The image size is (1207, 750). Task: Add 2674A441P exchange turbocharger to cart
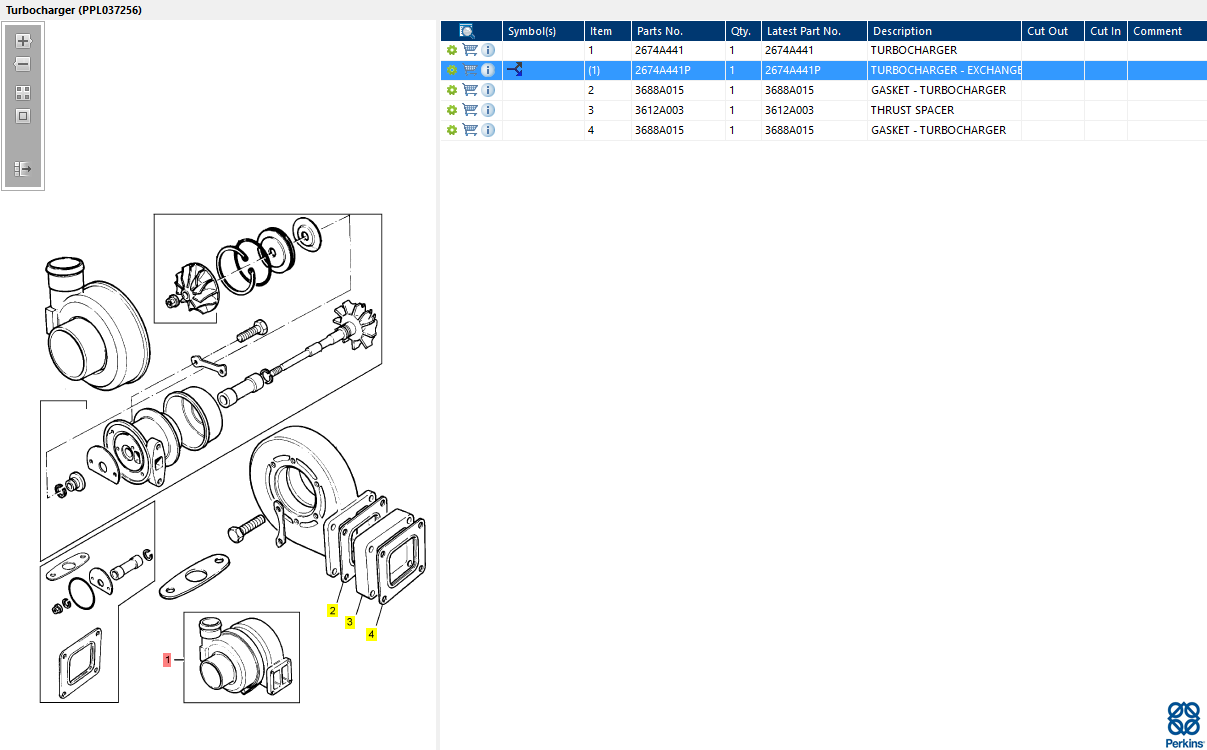point(470,70)
